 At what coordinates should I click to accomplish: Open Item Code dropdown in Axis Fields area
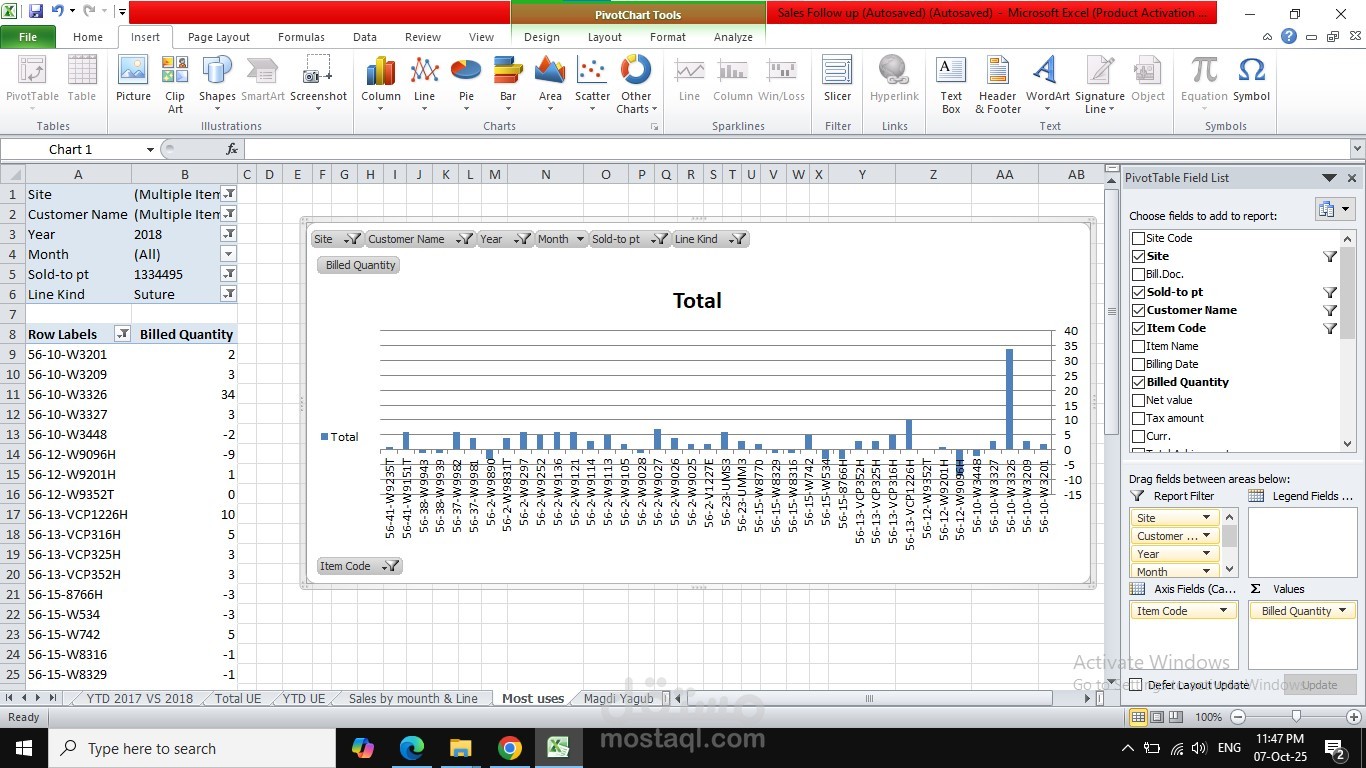pyautogui.click(x=1223, y=611)
